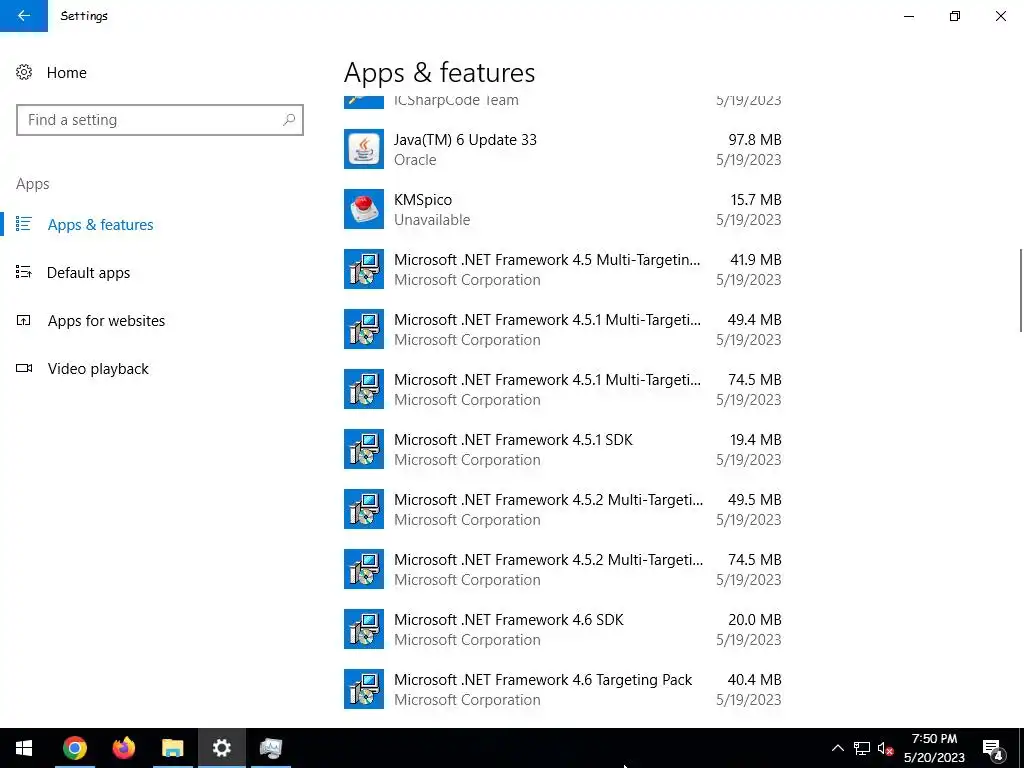Select Microsoft .NET Framework 4.6 Targeting Pack text
The image size is (1024, 768).
point(543,680)
